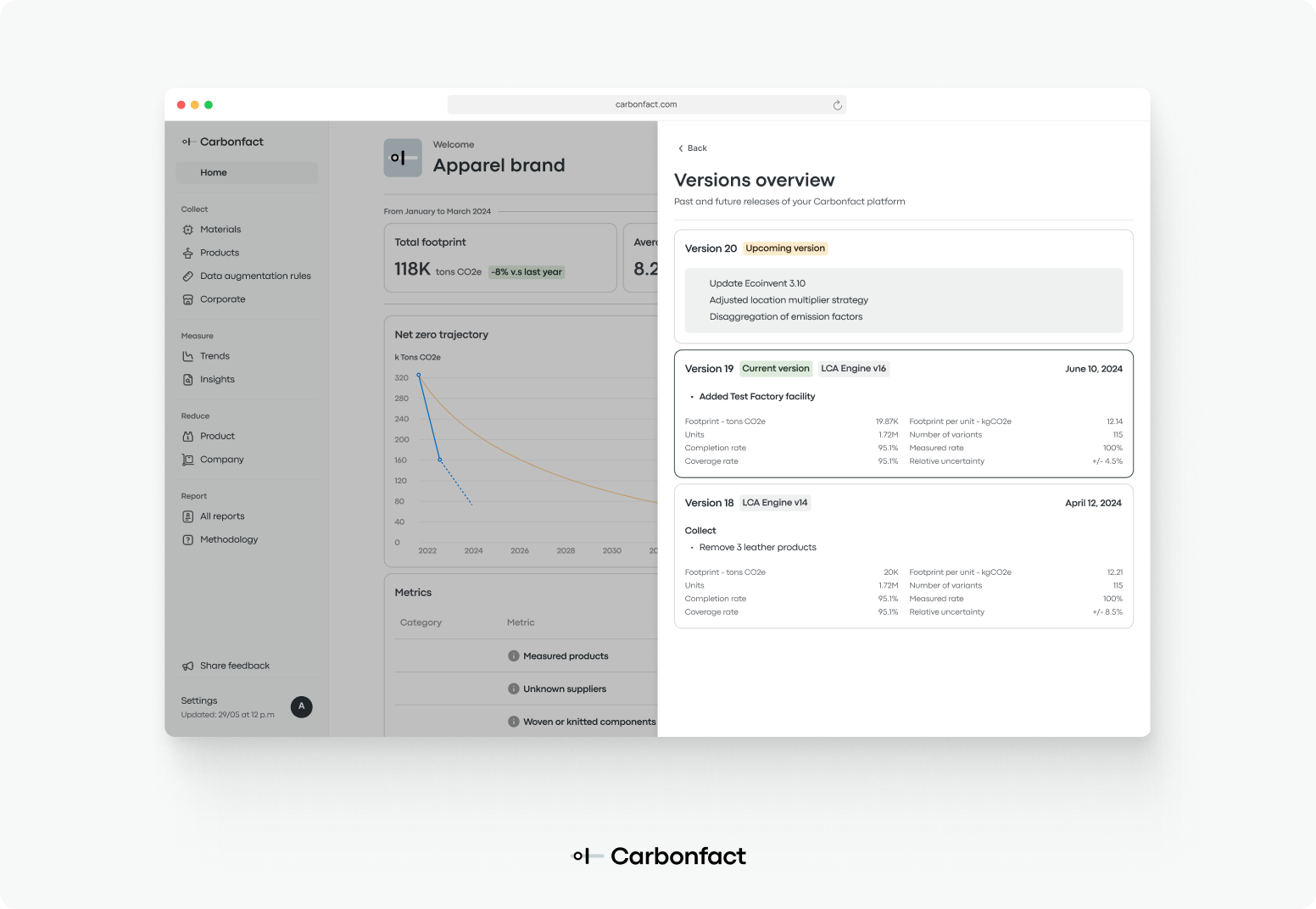Reload page using browser refresh icon
This screenshot has height=909, width=1316.
pos(837,105)
